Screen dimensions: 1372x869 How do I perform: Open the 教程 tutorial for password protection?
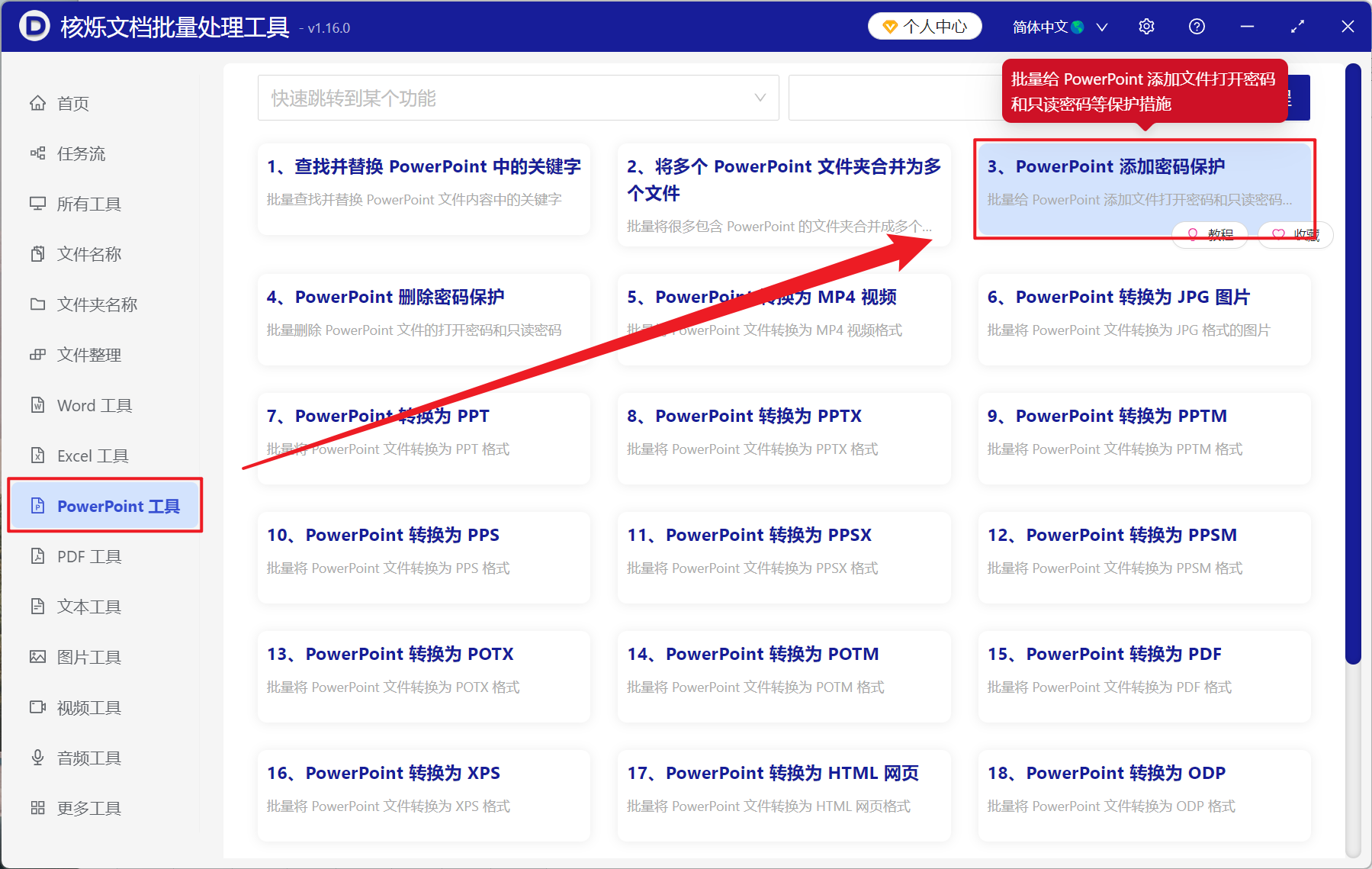pos(1210,234)
